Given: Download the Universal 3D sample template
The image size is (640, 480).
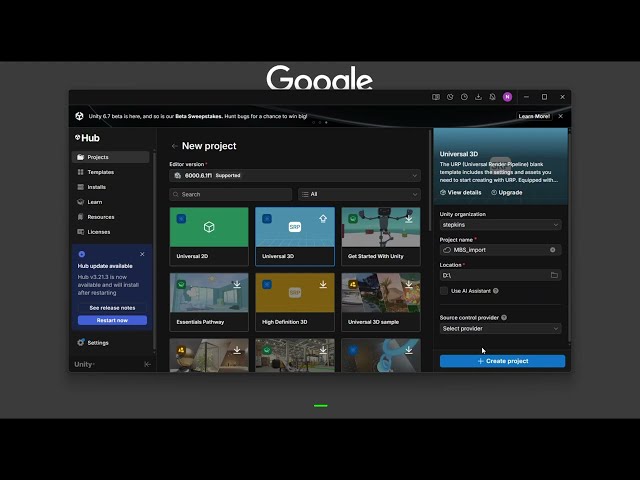Looking at the screenshot, I should tap(409, 284).
